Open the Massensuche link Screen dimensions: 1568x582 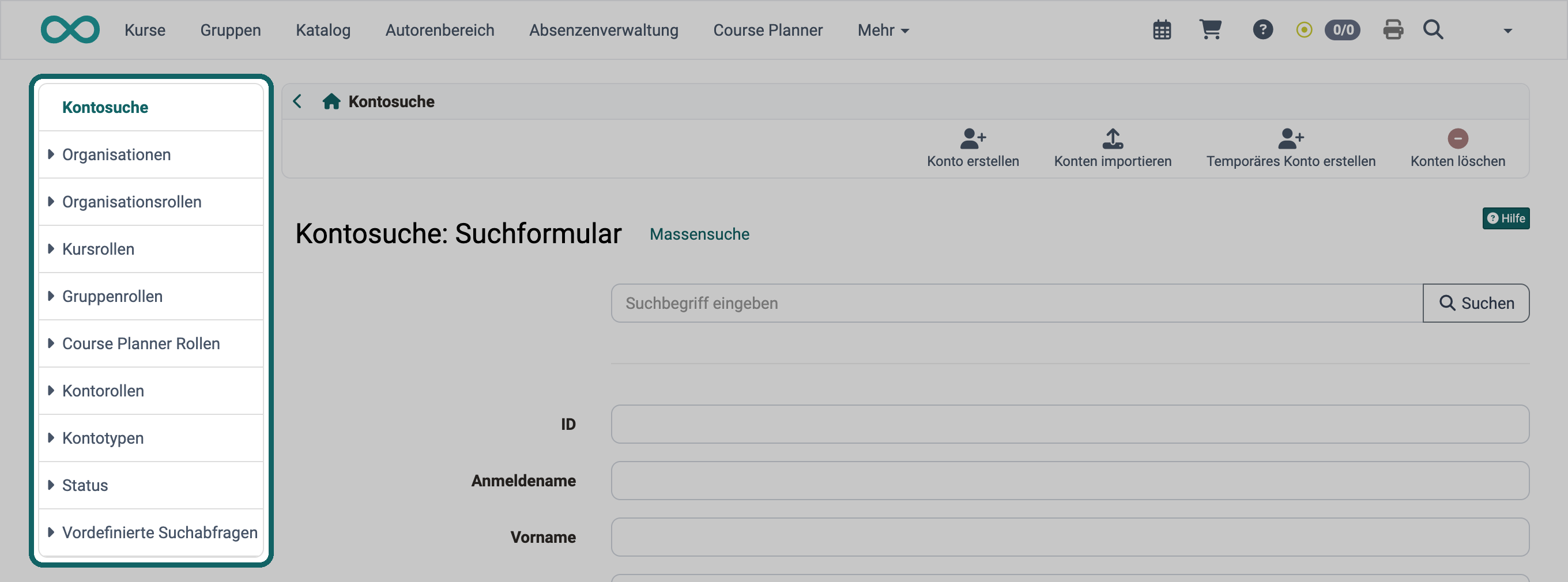point(699,234)
